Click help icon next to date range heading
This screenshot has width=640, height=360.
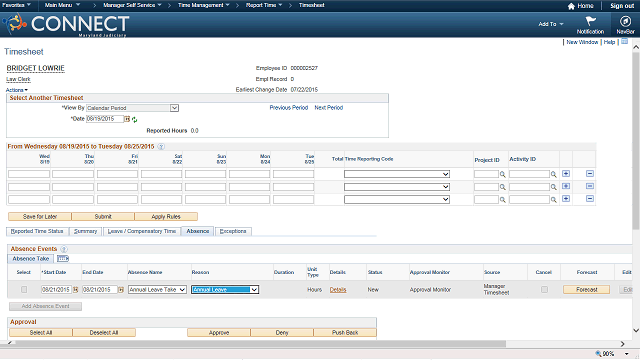[161, 147]
